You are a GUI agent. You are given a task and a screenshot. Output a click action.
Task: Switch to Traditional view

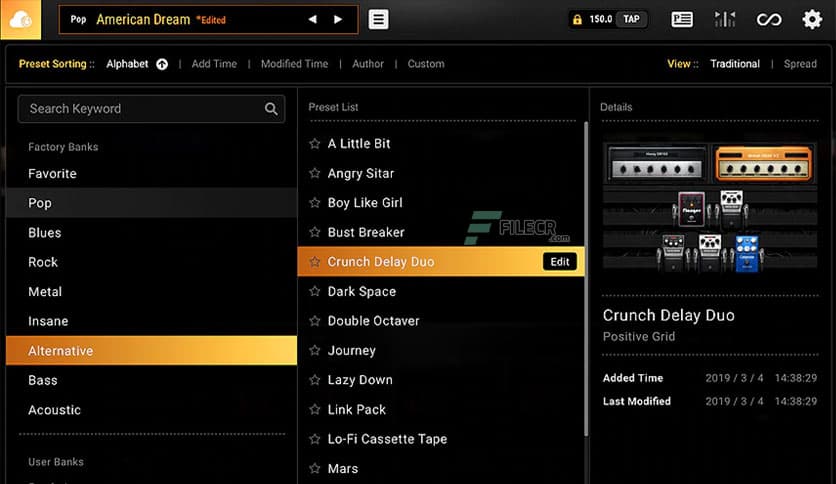[x=735, y=64]
